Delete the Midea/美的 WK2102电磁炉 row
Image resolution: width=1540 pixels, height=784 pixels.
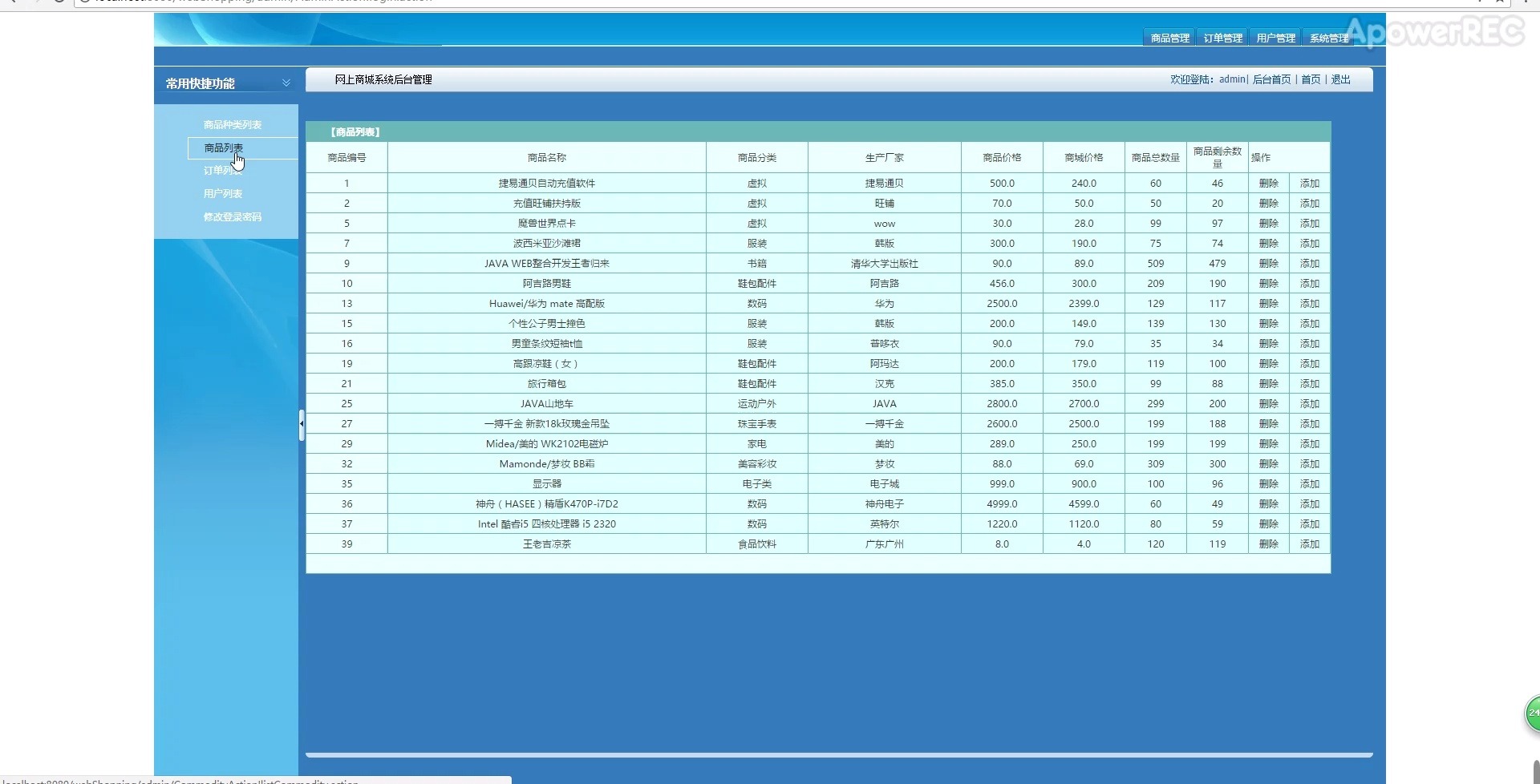(x=1268, y=443)
